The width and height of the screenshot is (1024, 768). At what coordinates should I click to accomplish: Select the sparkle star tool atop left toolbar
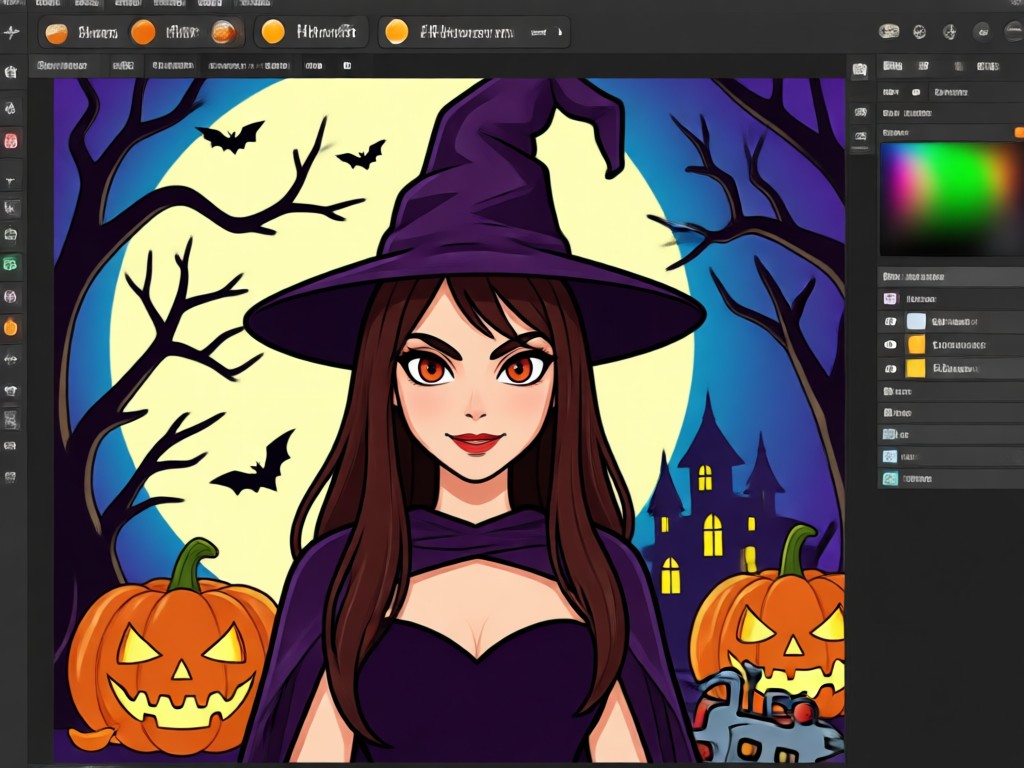[x=11, y=33]
